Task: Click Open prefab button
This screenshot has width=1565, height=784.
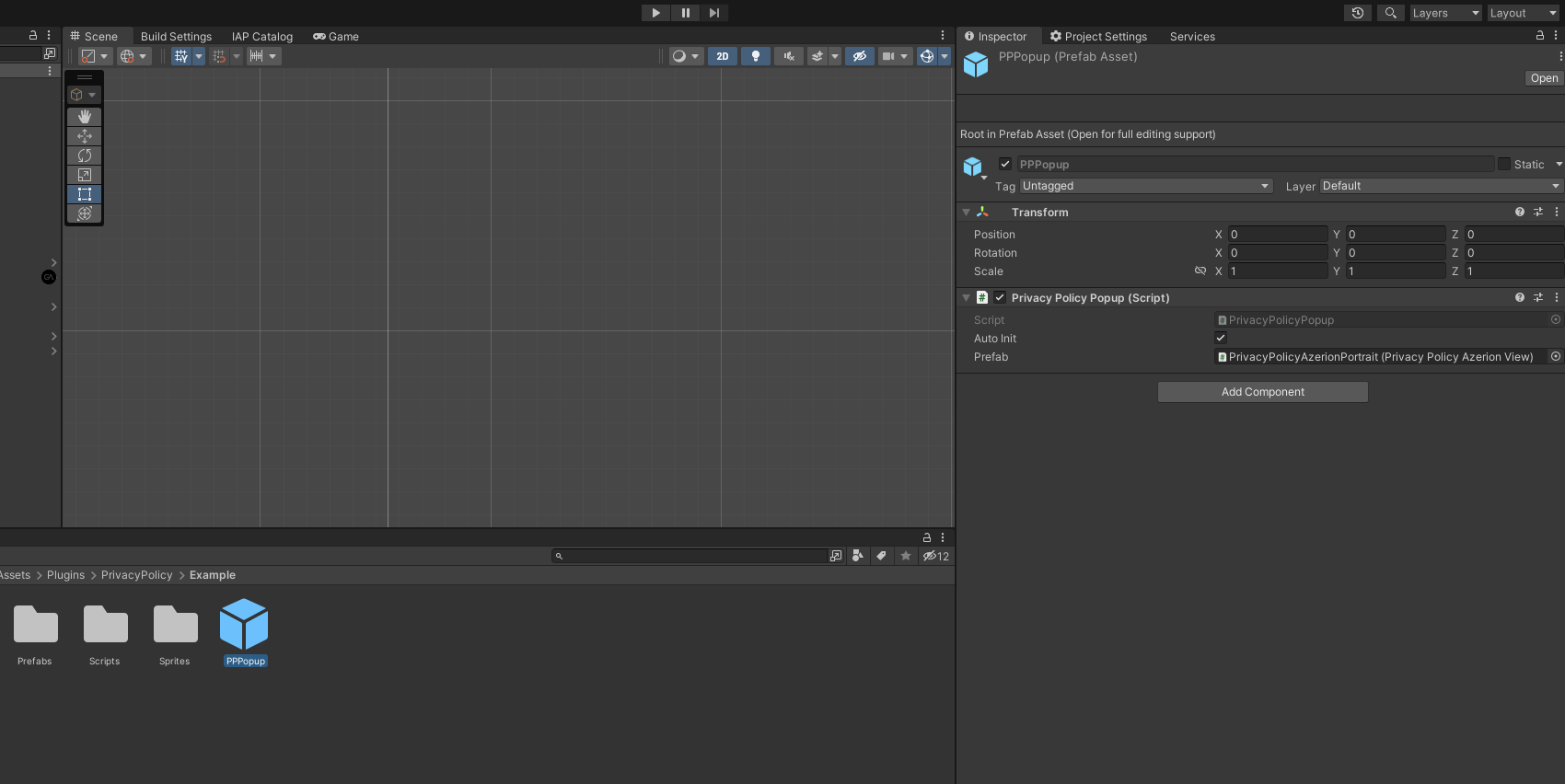Action: pos(1544,78)
